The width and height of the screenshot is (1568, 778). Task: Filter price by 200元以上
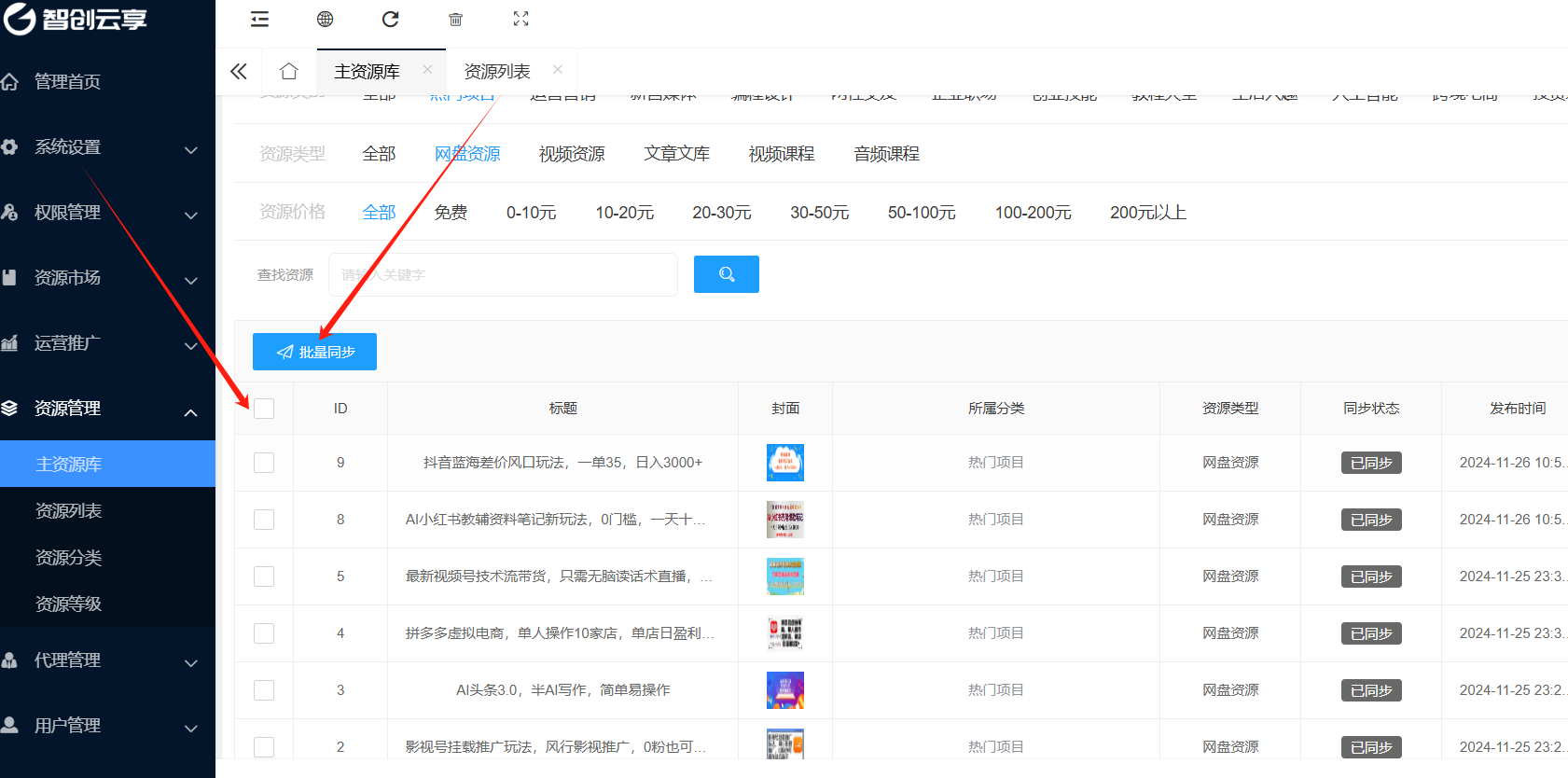(x=1148, y=213)
